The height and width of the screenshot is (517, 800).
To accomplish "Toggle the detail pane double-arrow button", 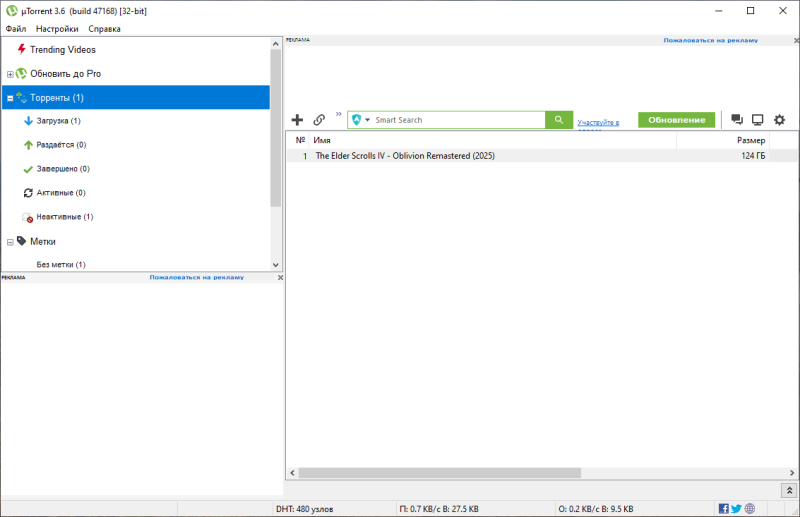I will 789,490.
